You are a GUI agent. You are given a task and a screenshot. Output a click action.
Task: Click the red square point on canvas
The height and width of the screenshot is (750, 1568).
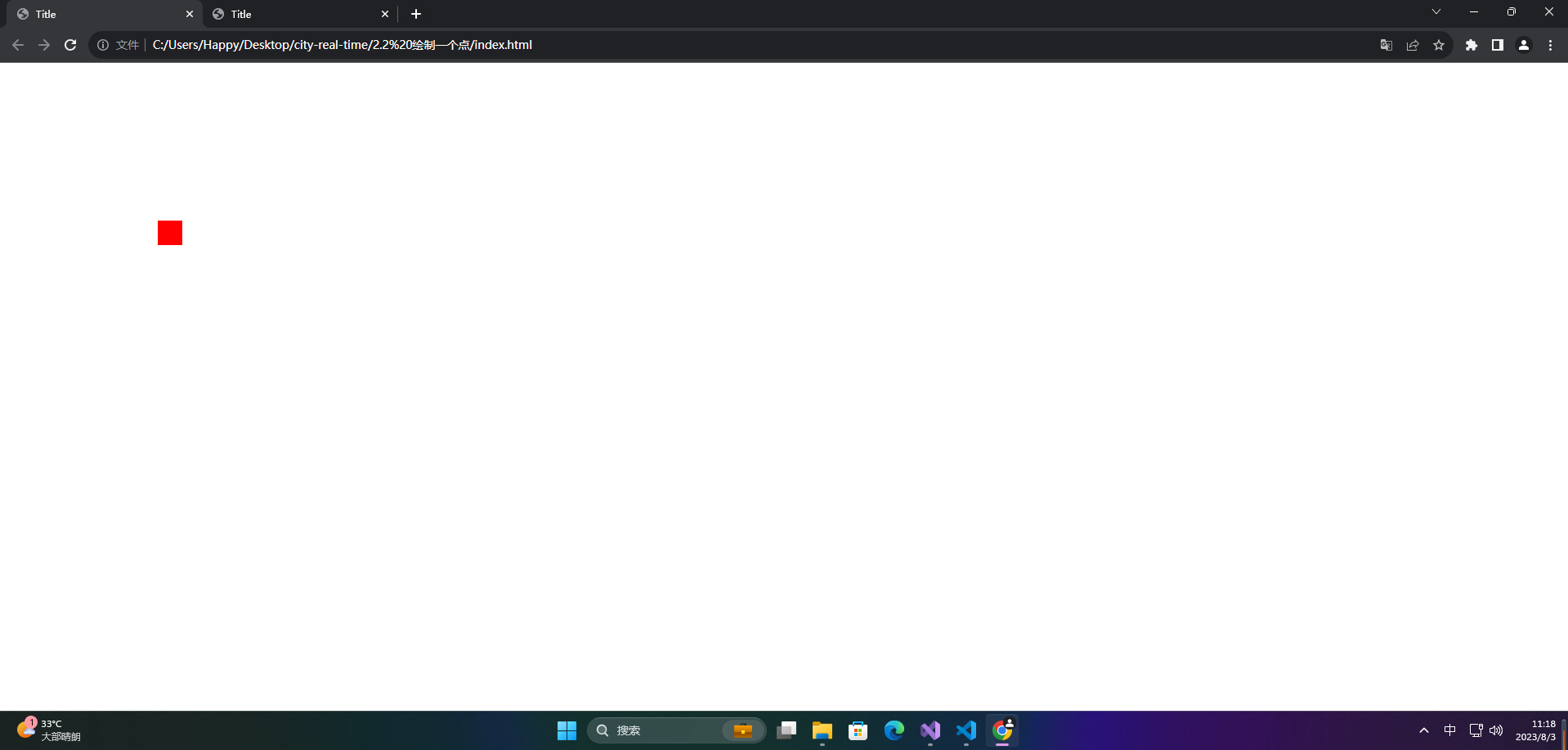170,233
